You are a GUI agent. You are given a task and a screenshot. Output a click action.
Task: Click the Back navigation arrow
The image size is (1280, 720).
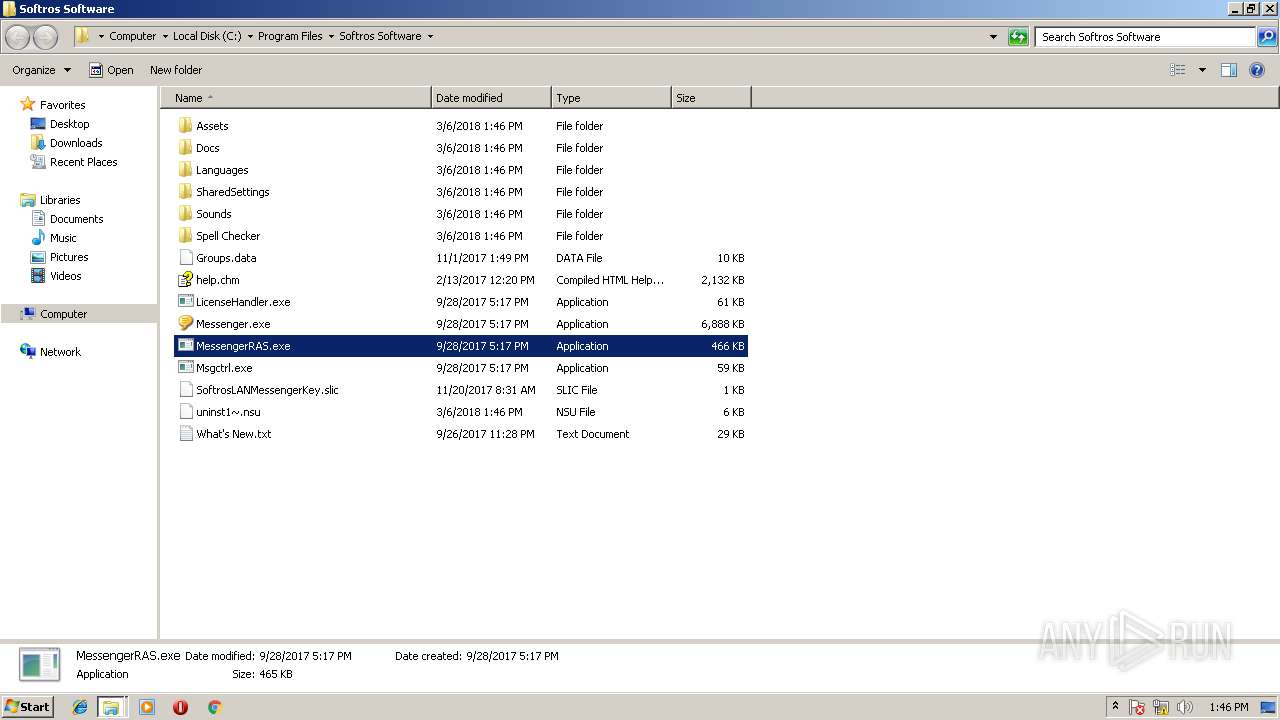click(18, 37)
